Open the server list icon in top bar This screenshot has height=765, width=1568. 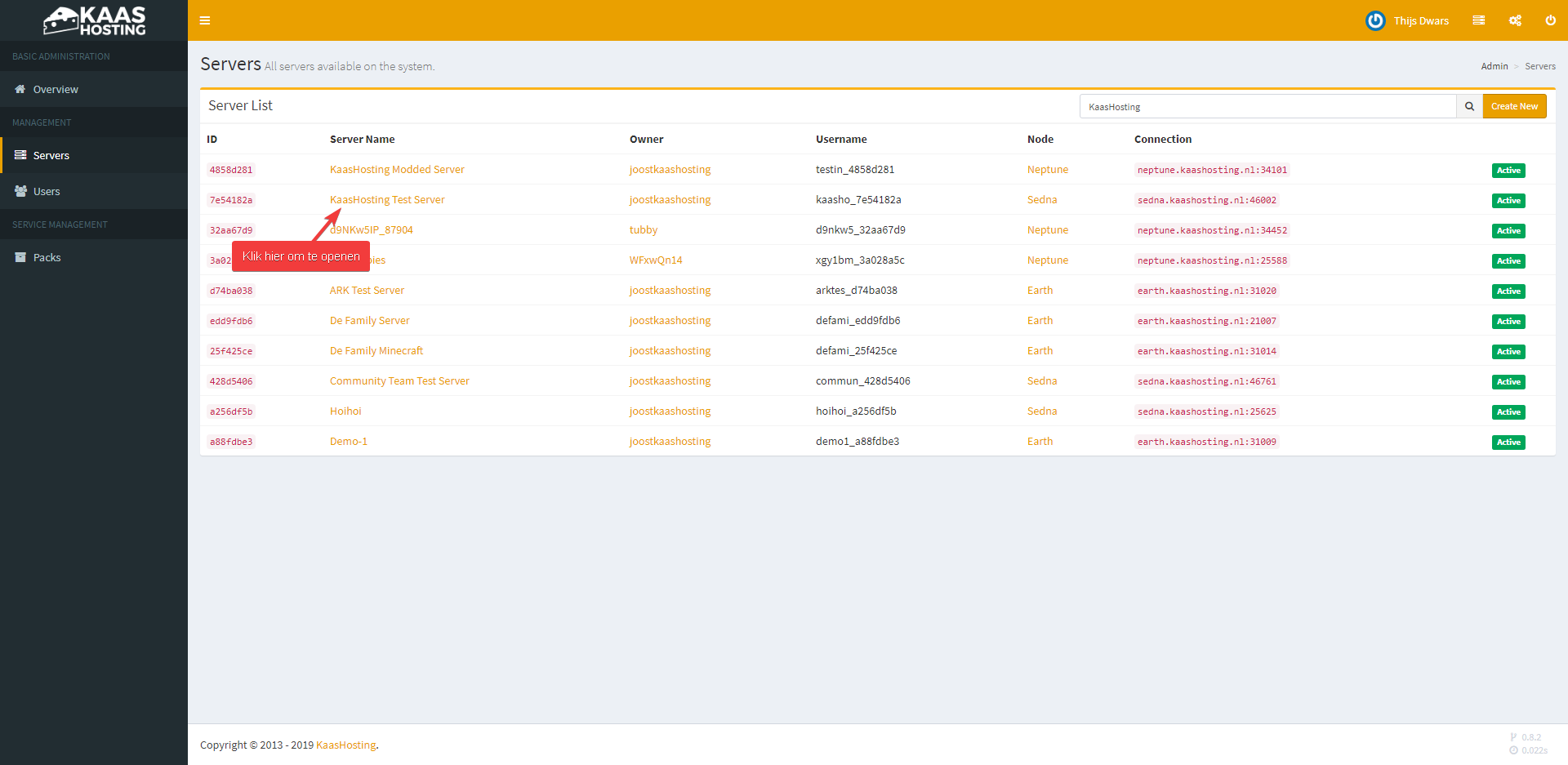point(1478,20)
